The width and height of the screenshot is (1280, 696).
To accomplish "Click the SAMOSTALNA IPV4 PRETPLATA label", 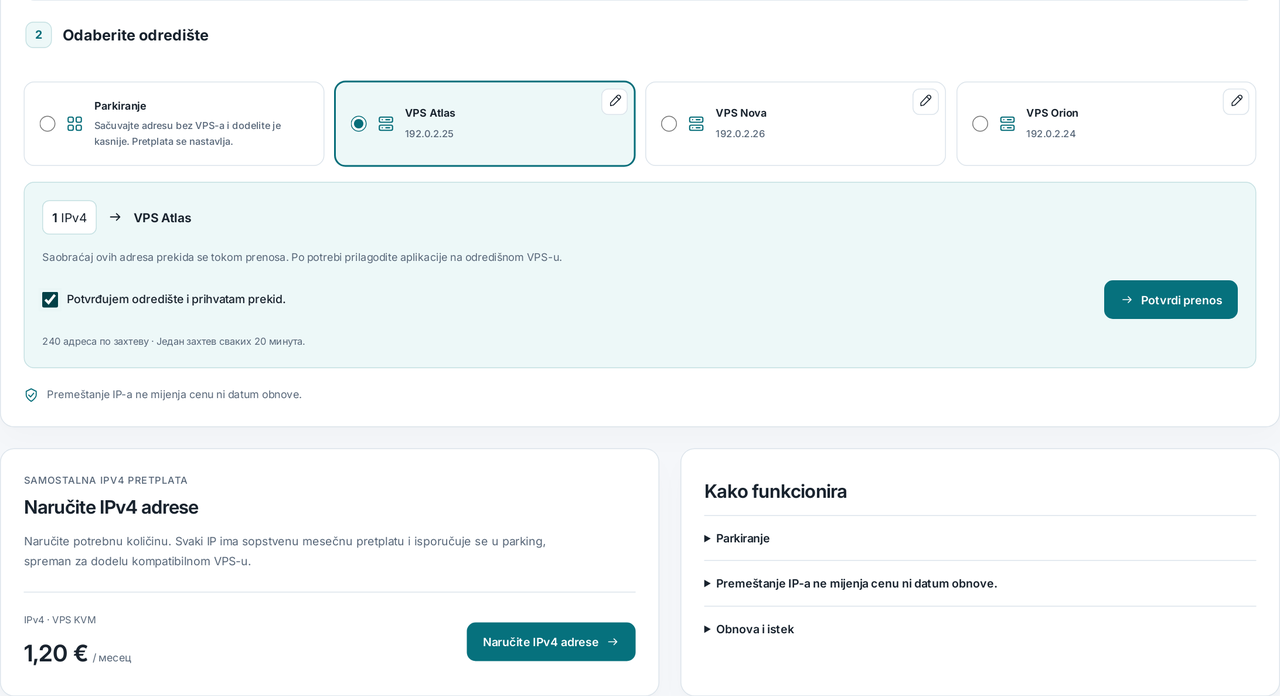I will coord(106,480).
